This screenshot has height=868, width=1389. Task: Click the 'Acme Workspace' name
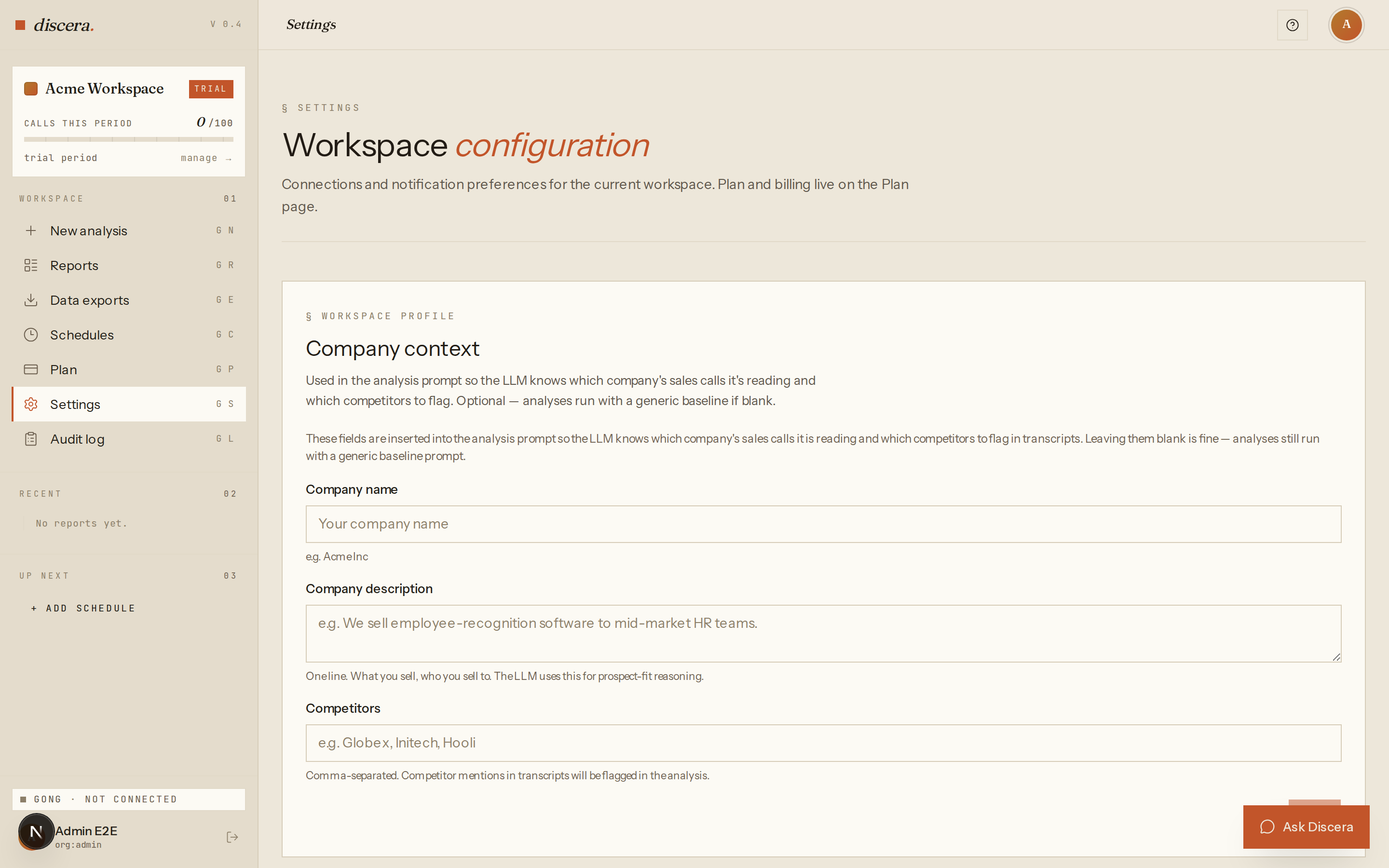click(x=105, y=88)
